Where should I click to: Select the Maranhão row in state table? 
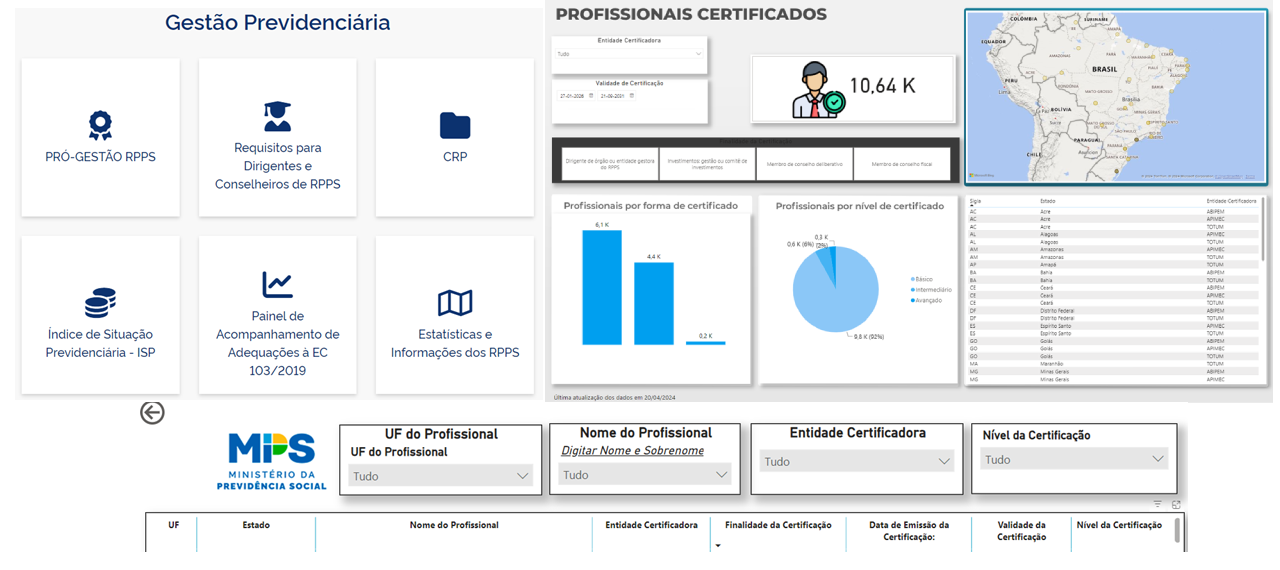1113,365
